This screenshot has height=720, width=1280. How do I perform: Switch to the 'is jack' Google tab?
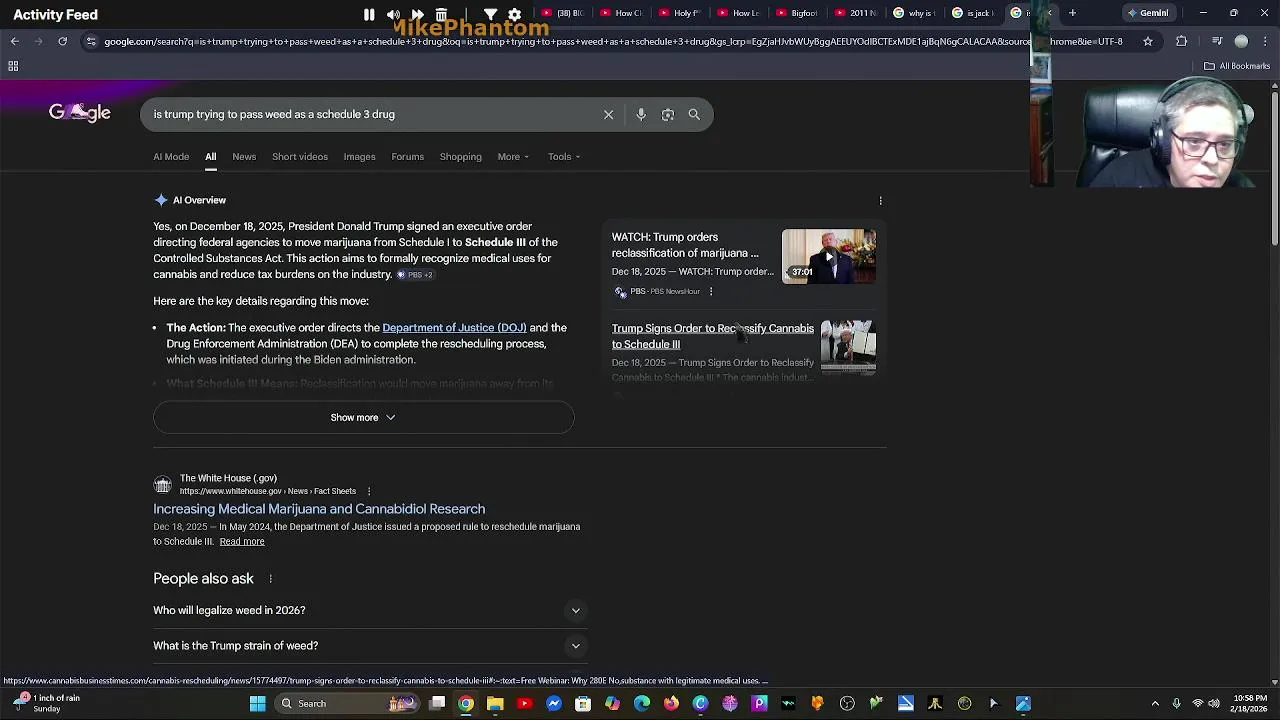tap(972, 13)
